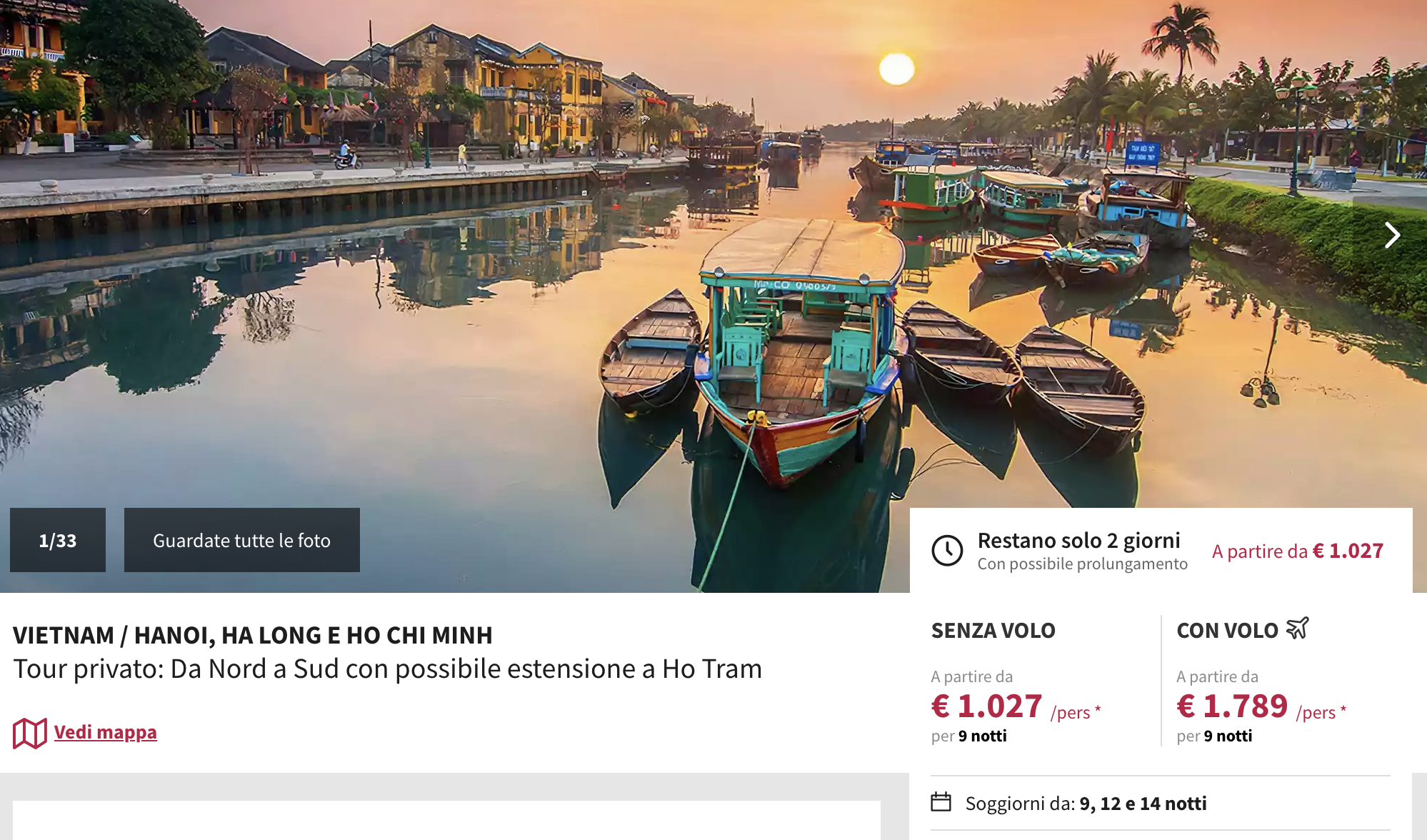
Task: Click the clock icon next to Restano
Action: (x=948, y=551)
